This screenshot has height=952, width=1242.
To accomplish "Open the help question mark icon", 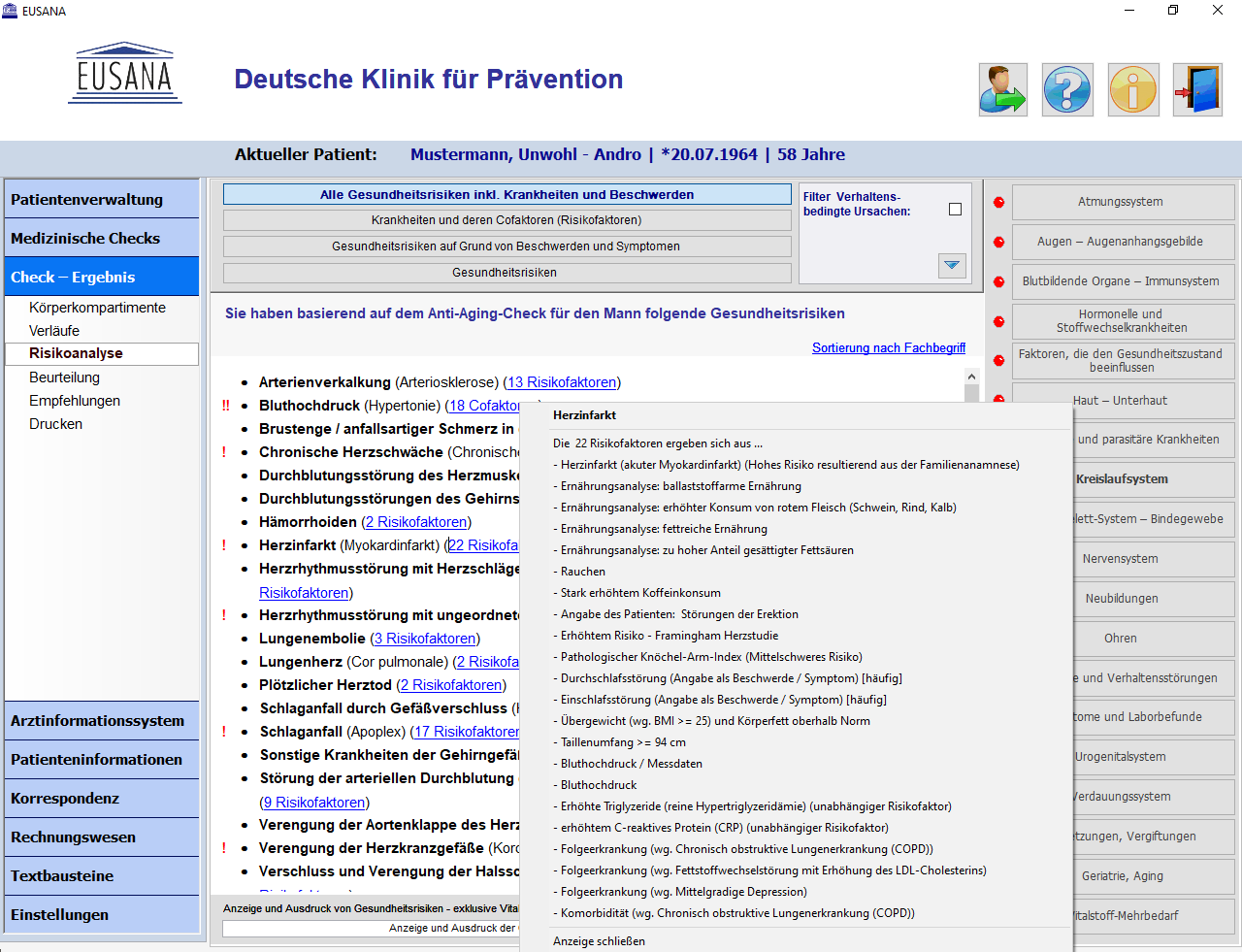I will [x=1067, y=90].
